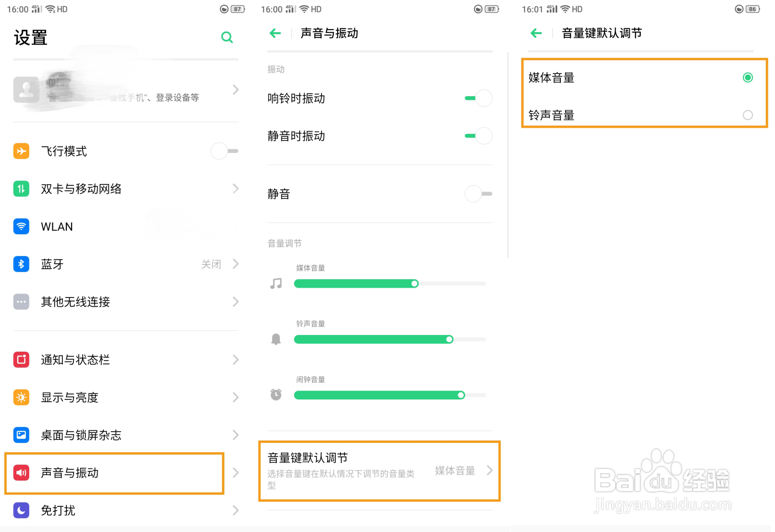Viewport: 775px width, 532px height.
Task: Adjust the 铃声音量 slider
Action: click(x=390, y=339)
